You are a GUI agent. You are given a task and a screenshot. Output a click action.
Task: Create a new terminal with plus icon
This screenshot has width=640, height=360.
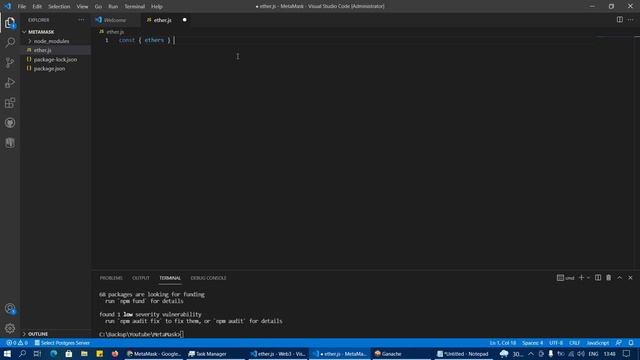pyautogui.click(x=581, y=278)
